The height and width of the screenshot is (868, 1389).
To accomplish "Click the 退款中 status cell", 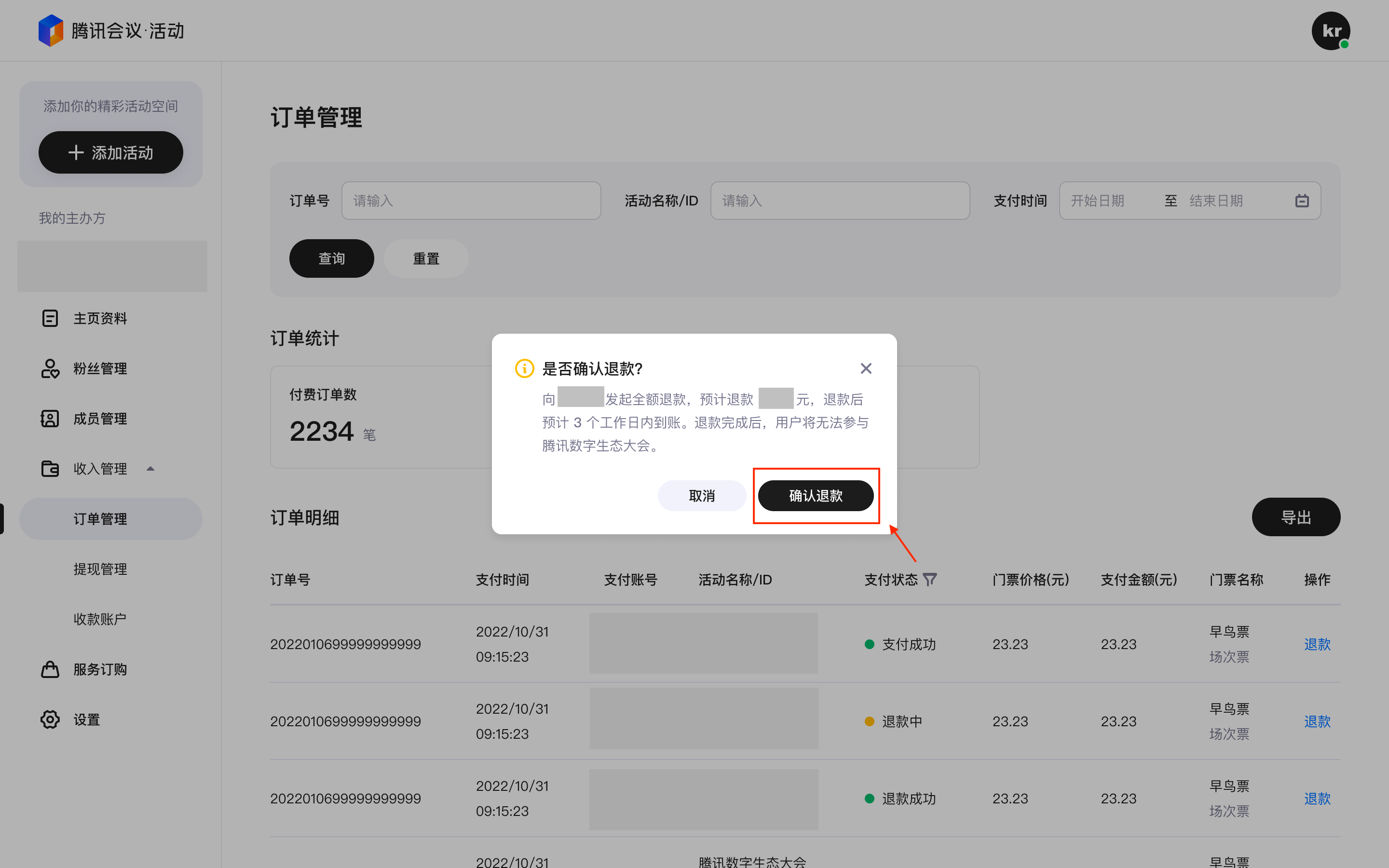I will 893,721.
